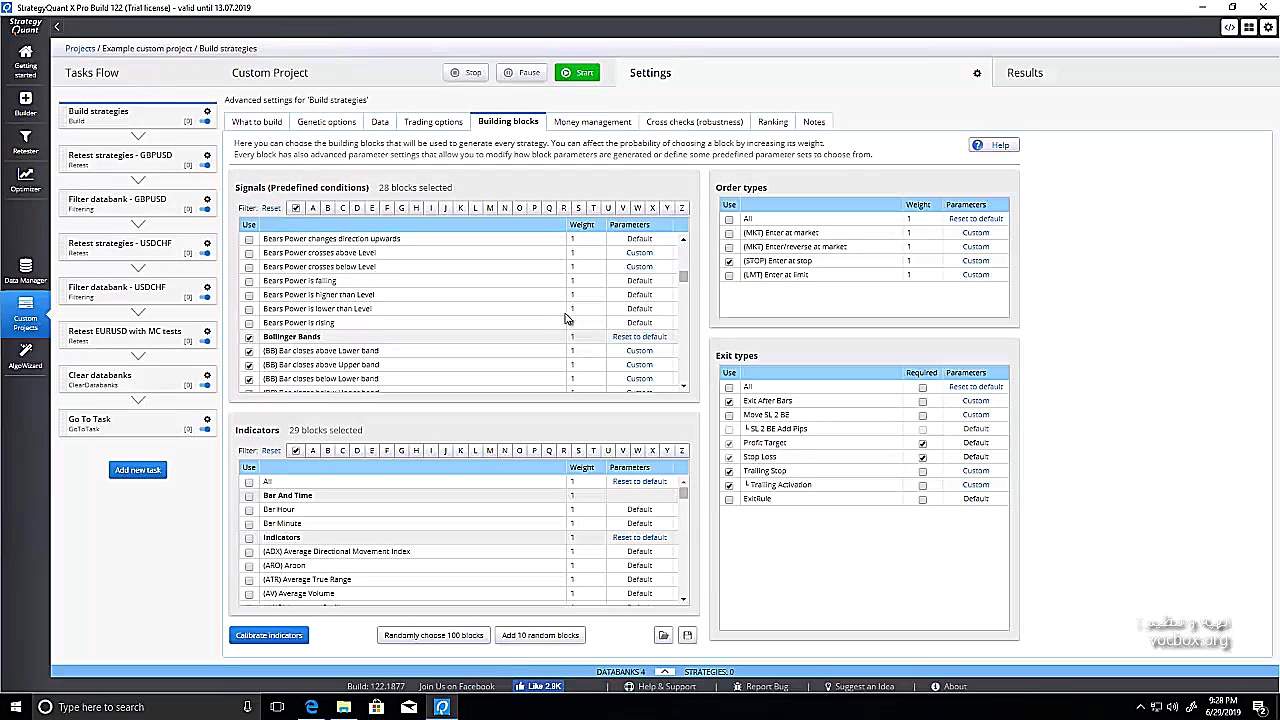Open settings gear of Retest strategies - GBPUSD task
The height and width of the screenshot is (720, 1280).
pos(207,155)
